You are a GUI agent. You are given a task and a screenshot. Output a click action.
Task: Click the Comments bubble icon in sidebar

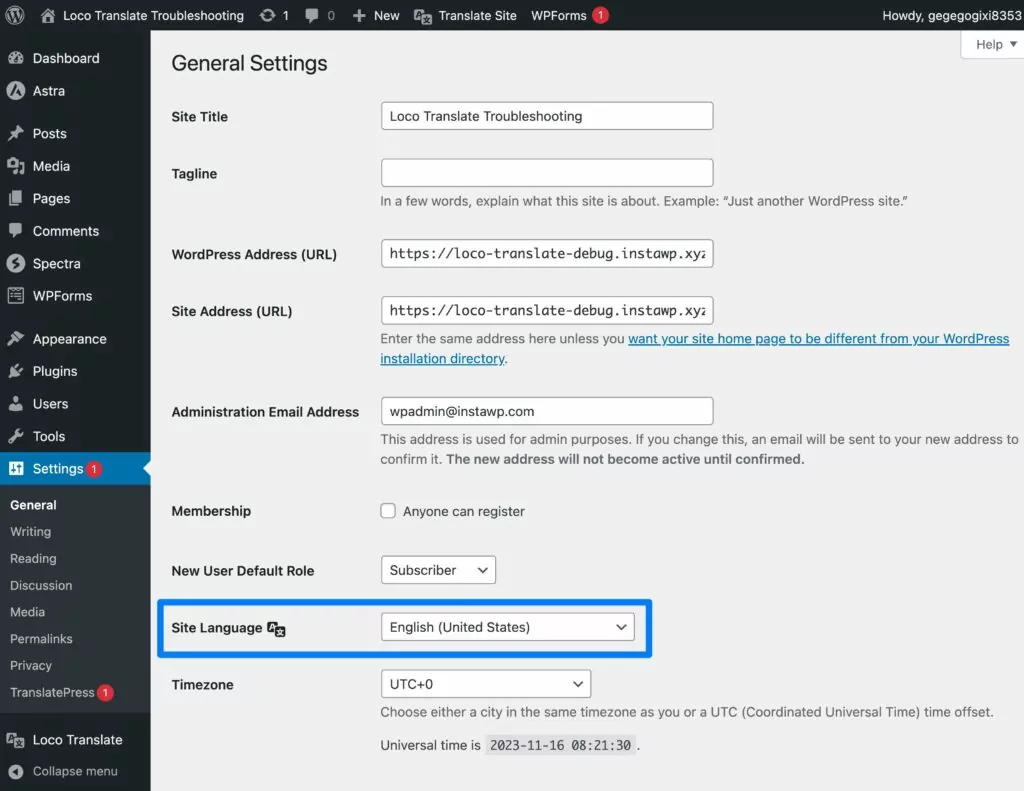coord(16,231)
